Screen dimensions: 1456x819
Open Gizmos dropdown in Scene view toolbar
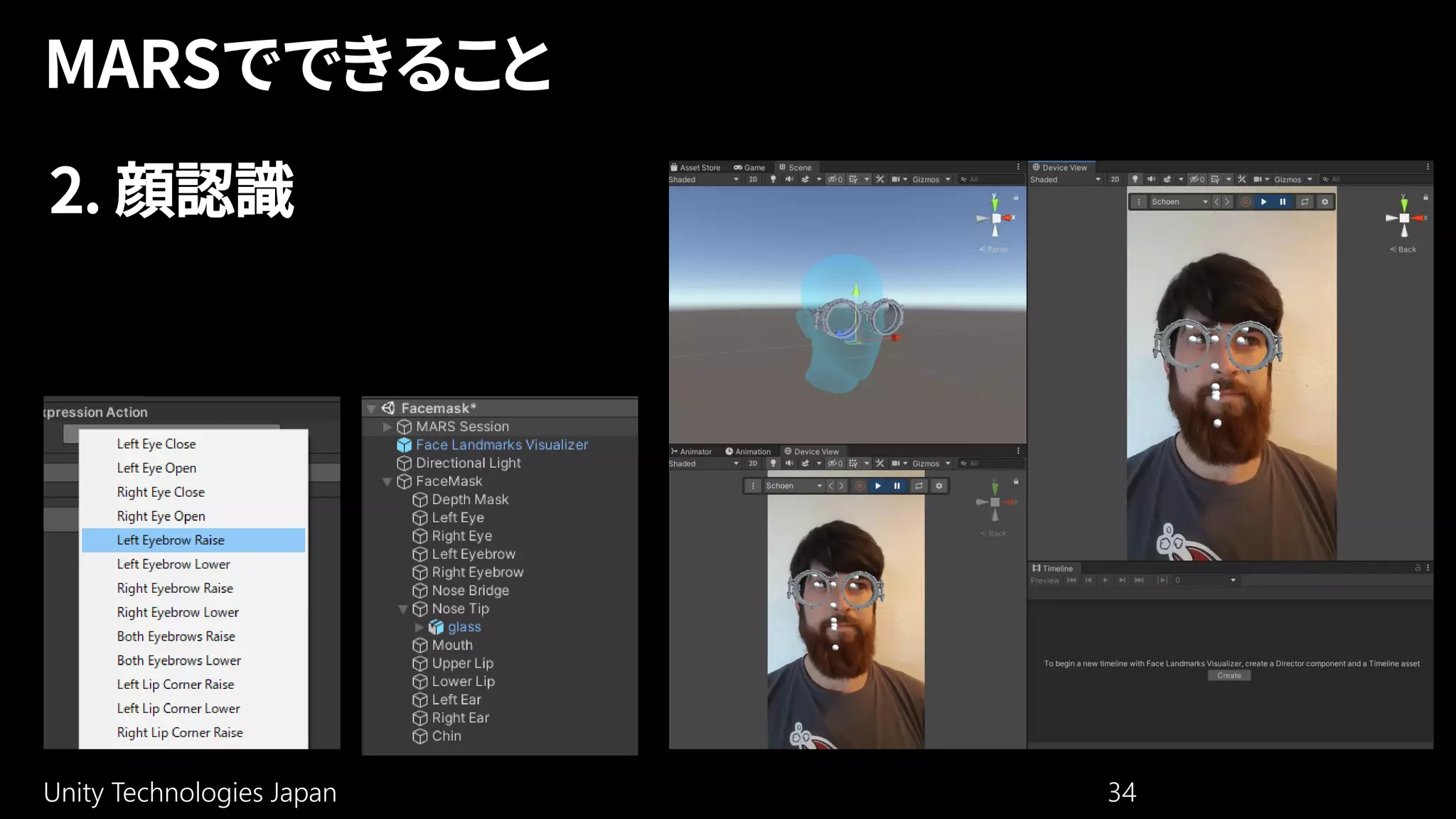tap(931, 179)
